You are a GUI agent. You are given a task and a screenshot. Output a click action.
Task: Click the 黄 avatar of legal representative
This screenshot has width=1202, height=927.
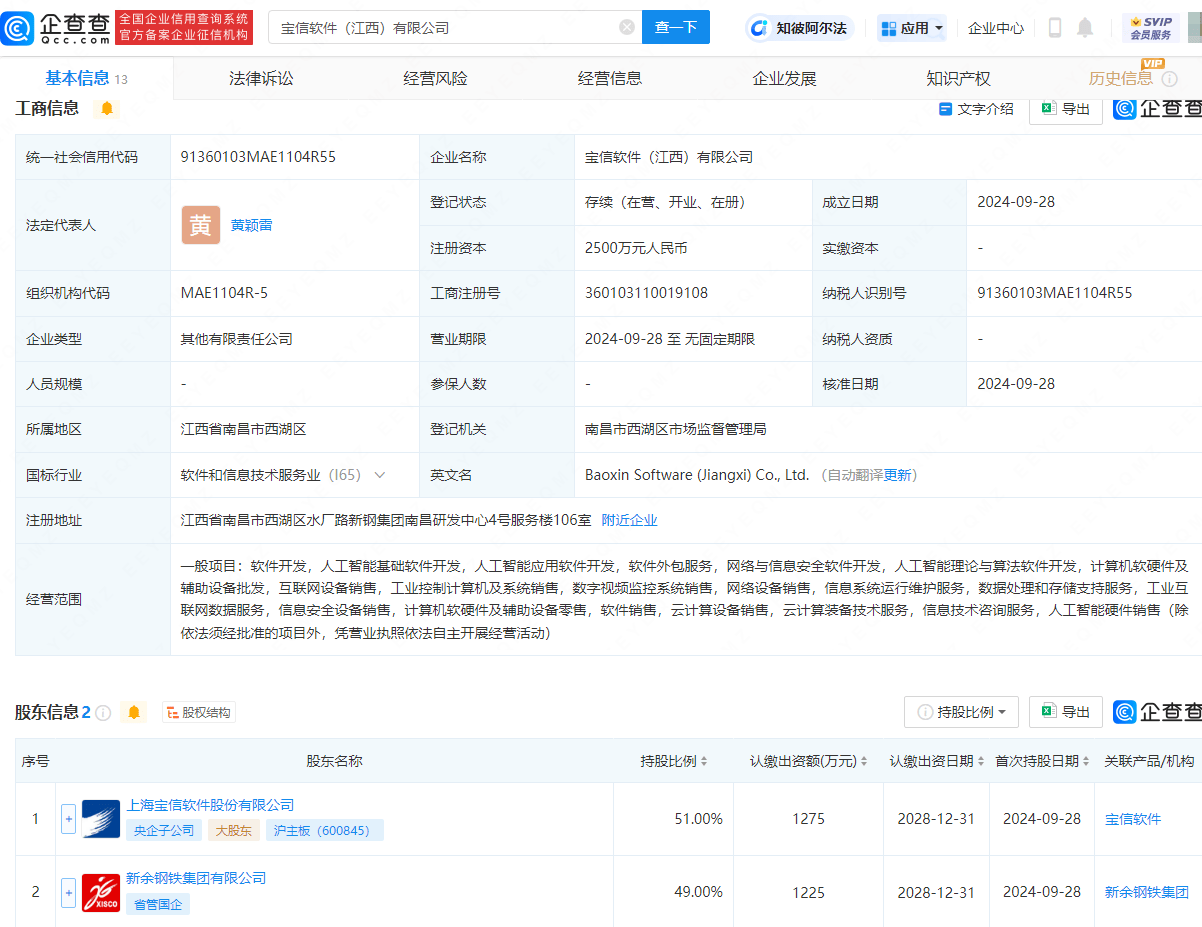[201, 225]
